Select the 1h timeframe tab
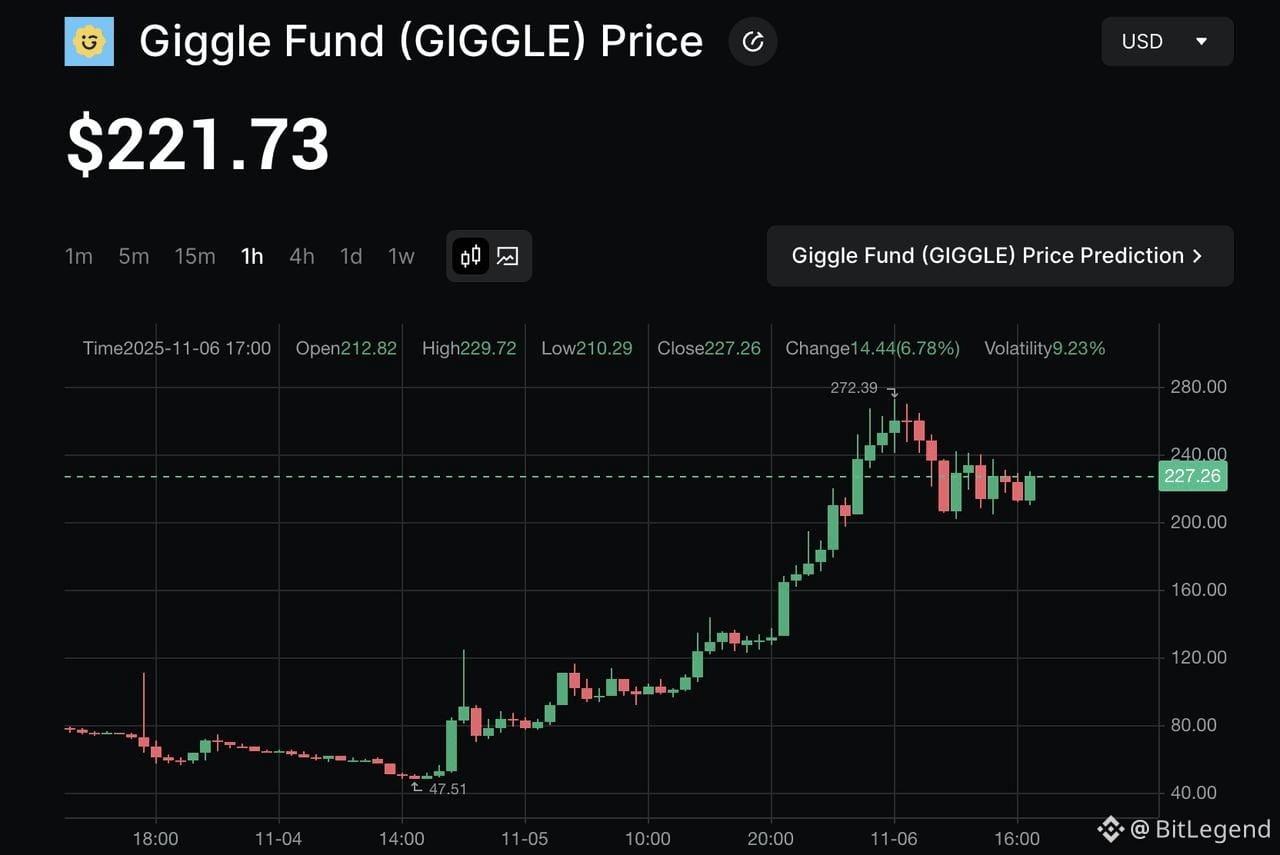Viewport: 1280px width, 855px height. coord(252,256)
